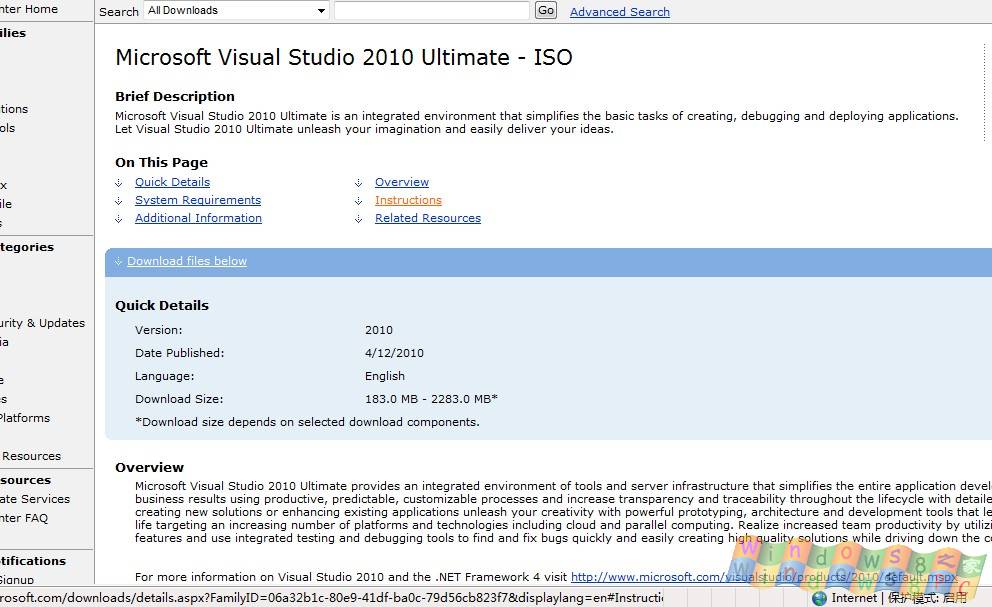
Task: Open the Signup sidebar link under Notifications
Action: coord(17,579)
